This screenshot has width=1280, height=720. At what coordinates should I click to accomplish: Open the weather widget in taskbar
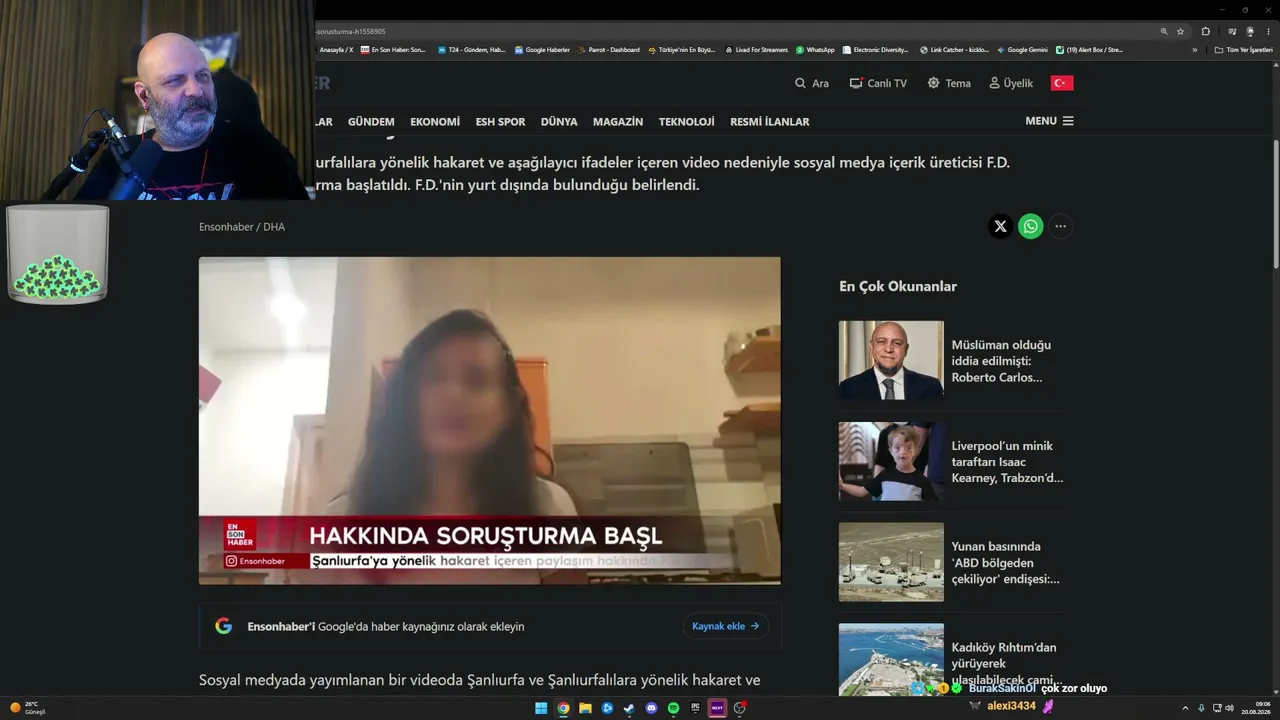coord(28,708)
